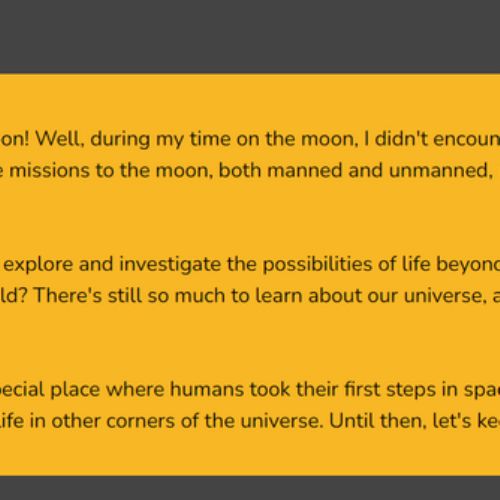Click the word "investigate"
The width and height of the screenshot is (500, 500).
pyautogui.click(x=170, y=265)
